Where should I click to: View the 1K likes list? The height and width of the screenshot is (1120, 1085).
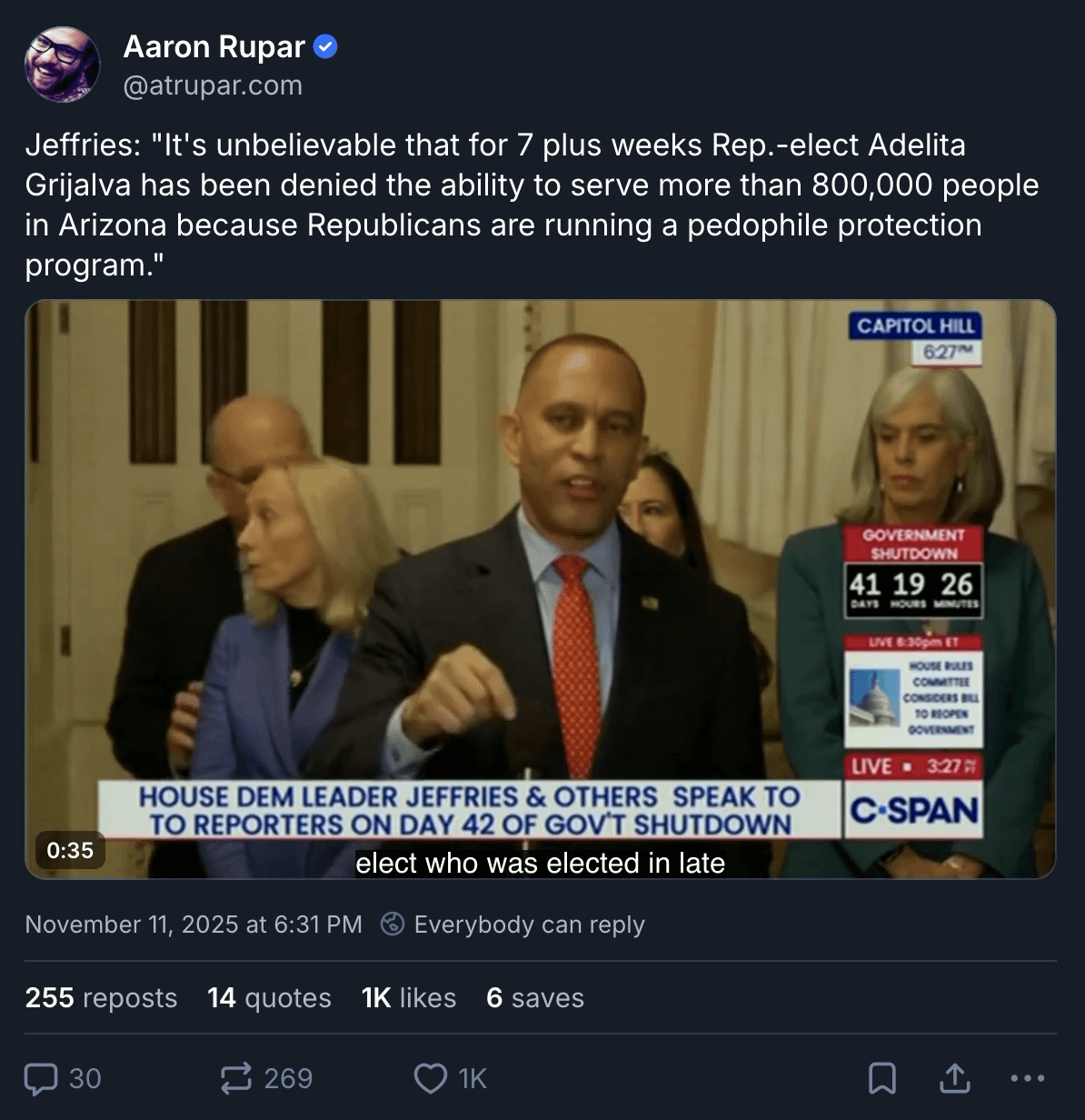click(x=409, y=998)
